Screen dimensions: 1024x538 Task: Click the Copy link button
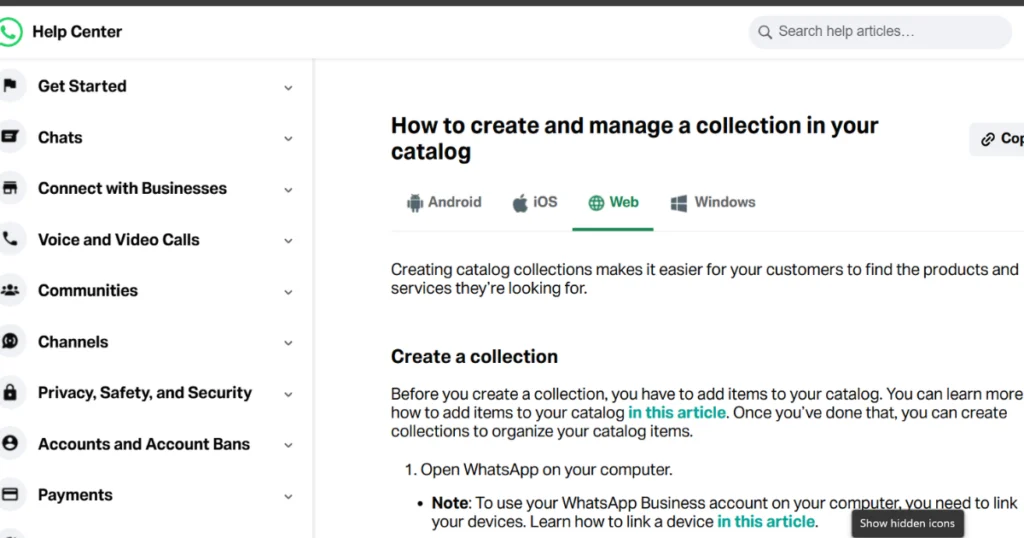point(997,138)
